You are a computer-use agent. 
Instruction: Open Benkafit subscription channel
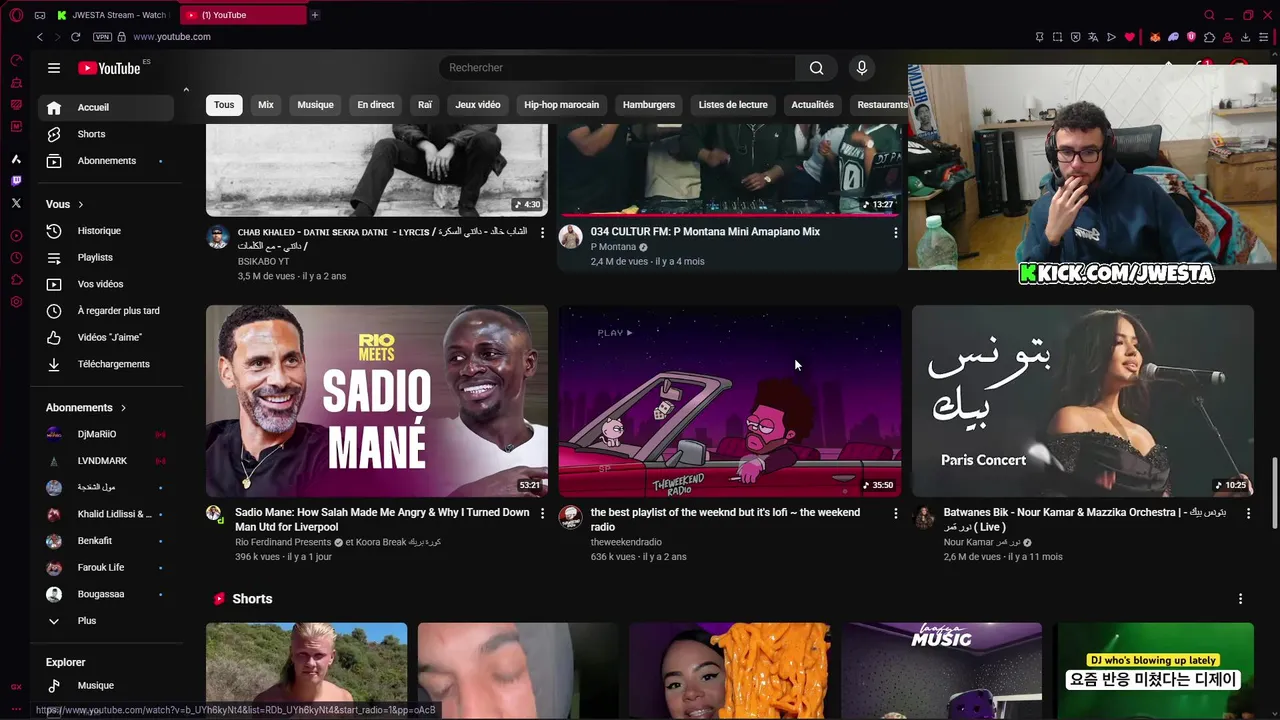[105, 541]
